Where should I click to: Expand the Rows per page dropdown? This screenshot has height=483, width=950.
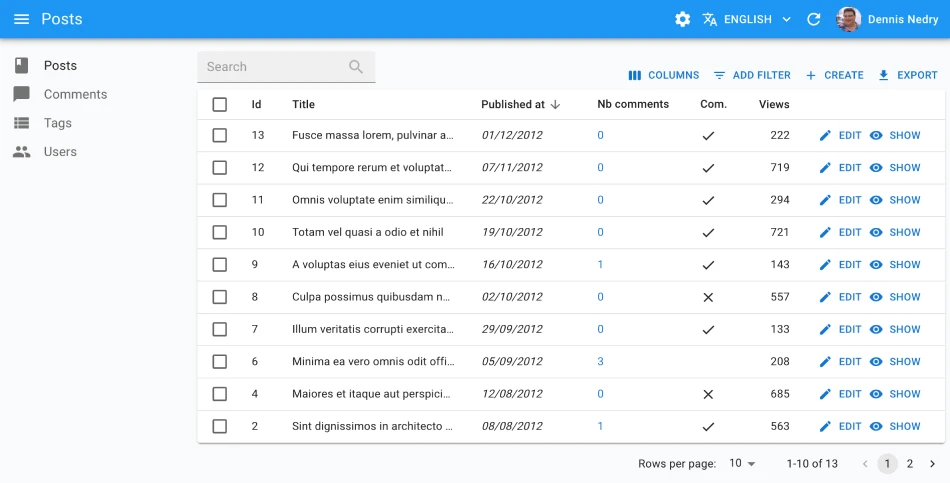pyautogui.click(x=742, y=464)
